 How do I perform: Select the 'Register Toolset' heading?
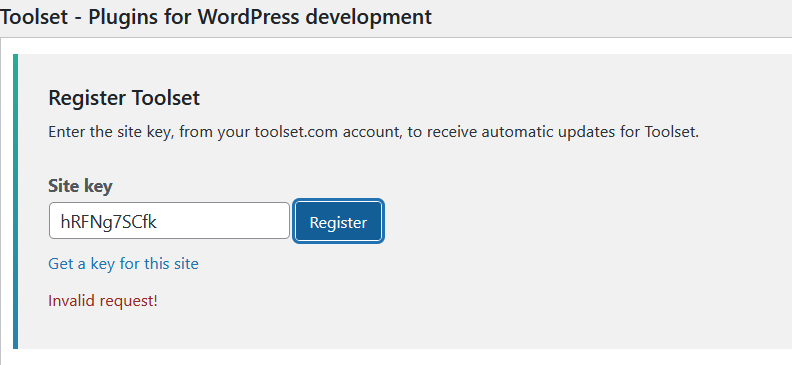pos(124,97)
